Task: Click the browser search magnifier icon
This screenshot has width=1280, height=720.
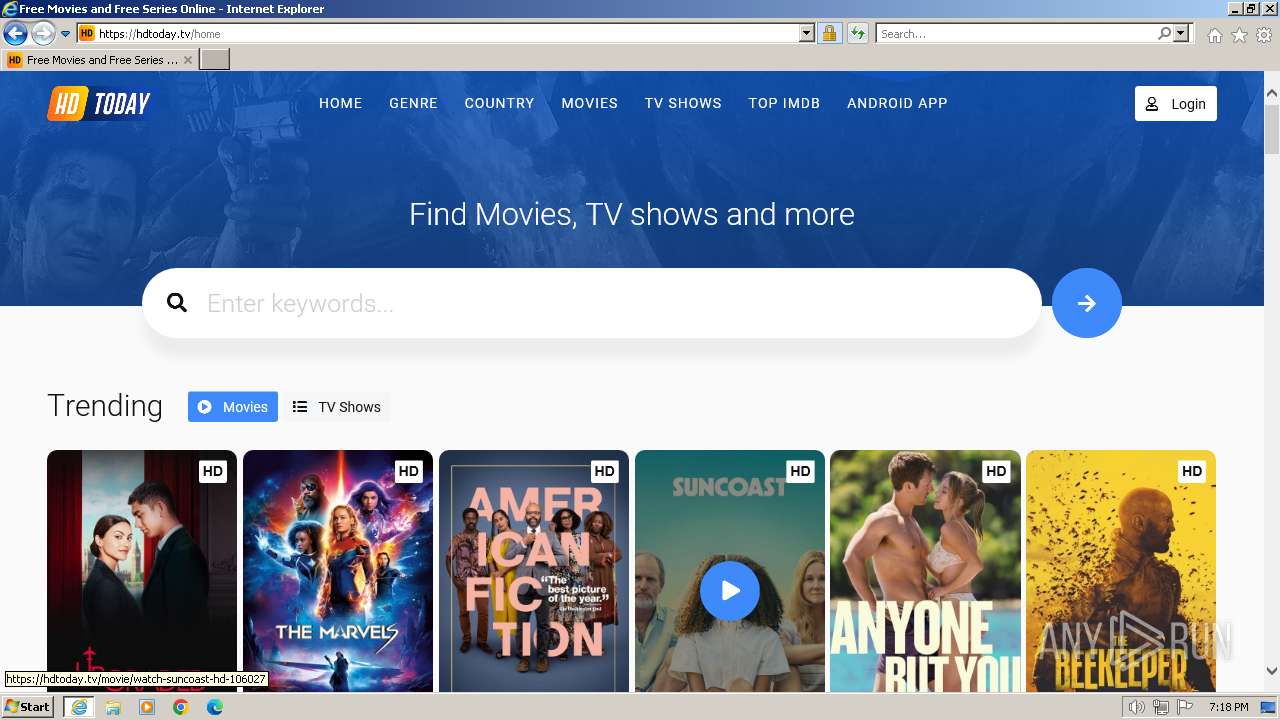Action: click(x=1164, y=34)
